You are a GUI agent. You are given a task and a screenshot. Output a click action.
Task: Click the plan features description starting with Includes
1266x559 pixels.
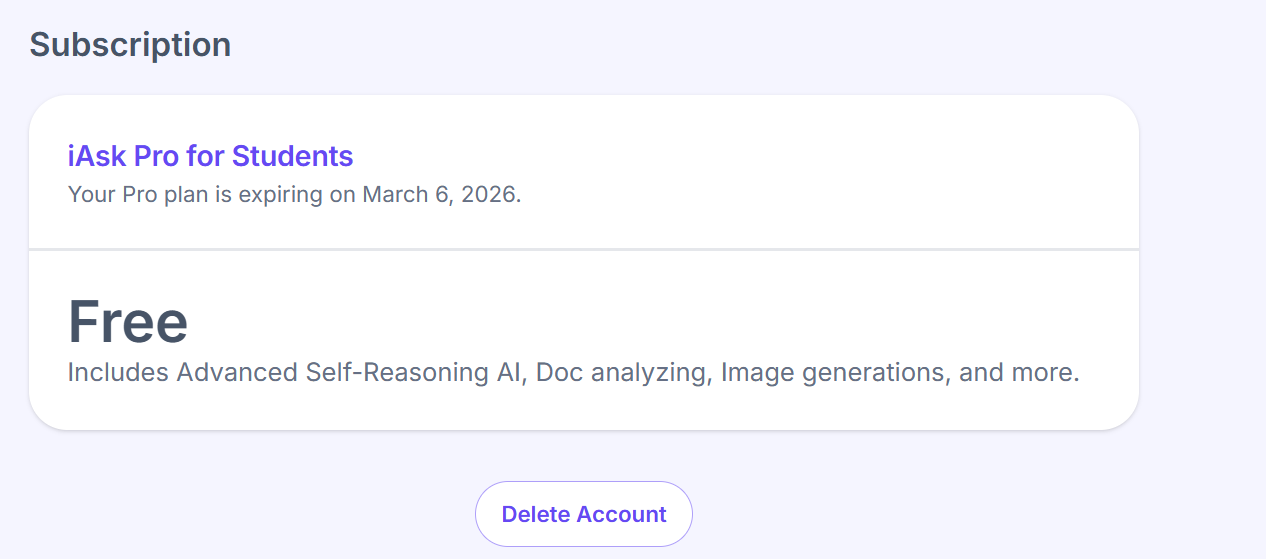(x=574, y=373)
